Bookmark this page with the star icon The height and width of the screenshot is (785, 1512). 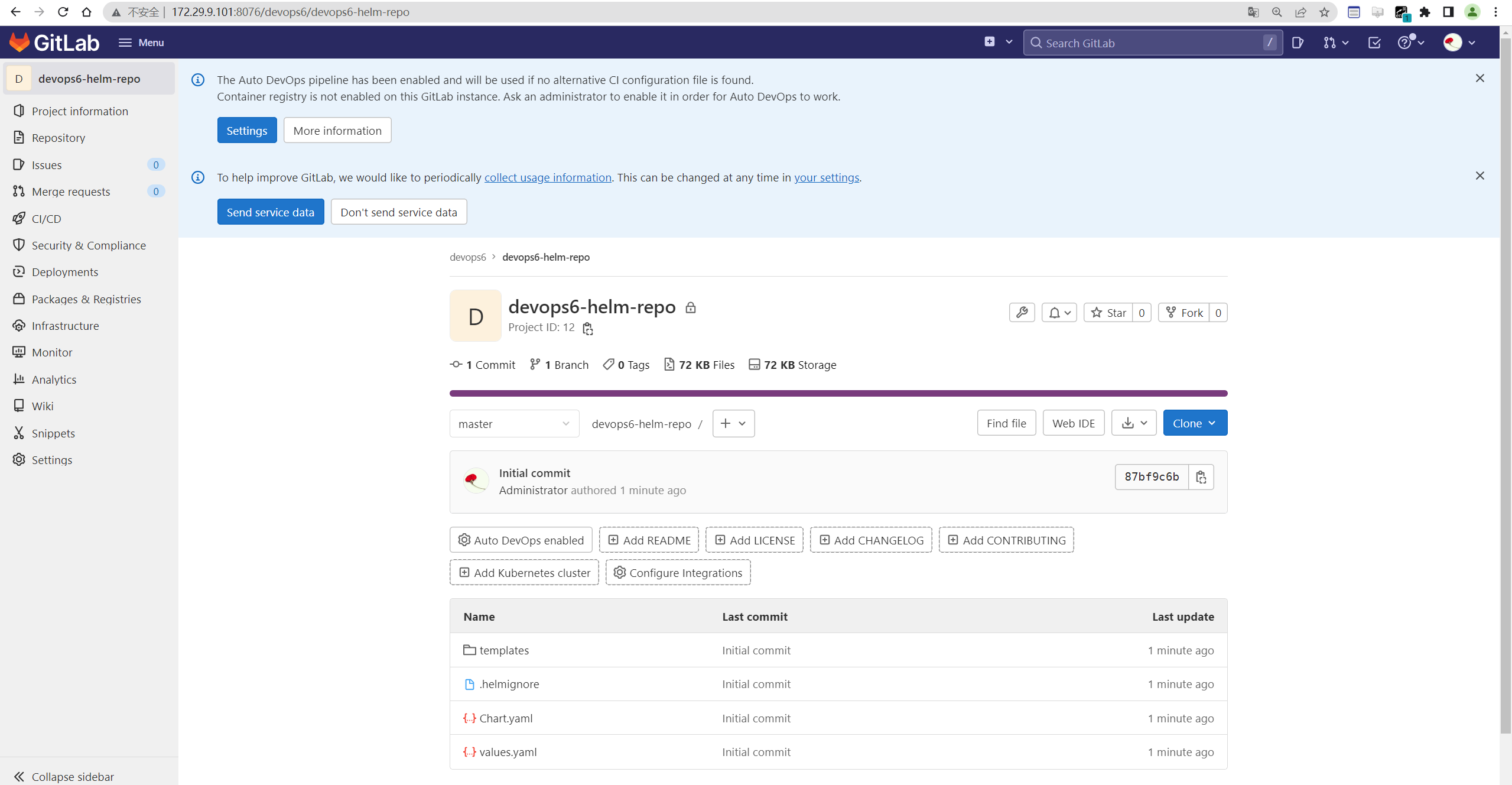[x=1324, y=12]
